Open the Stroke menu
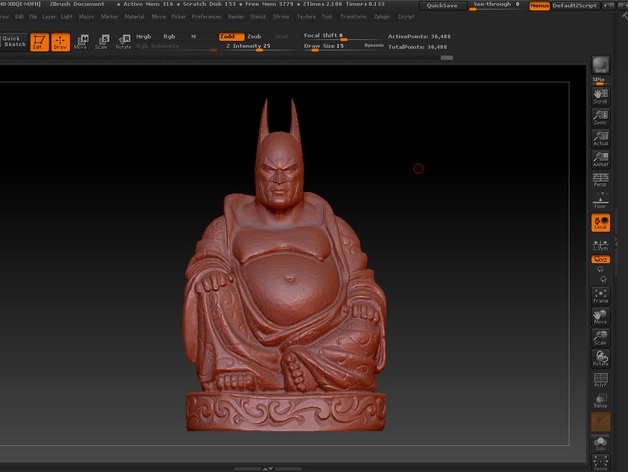 pyautogui.click(x=281, y=17)
